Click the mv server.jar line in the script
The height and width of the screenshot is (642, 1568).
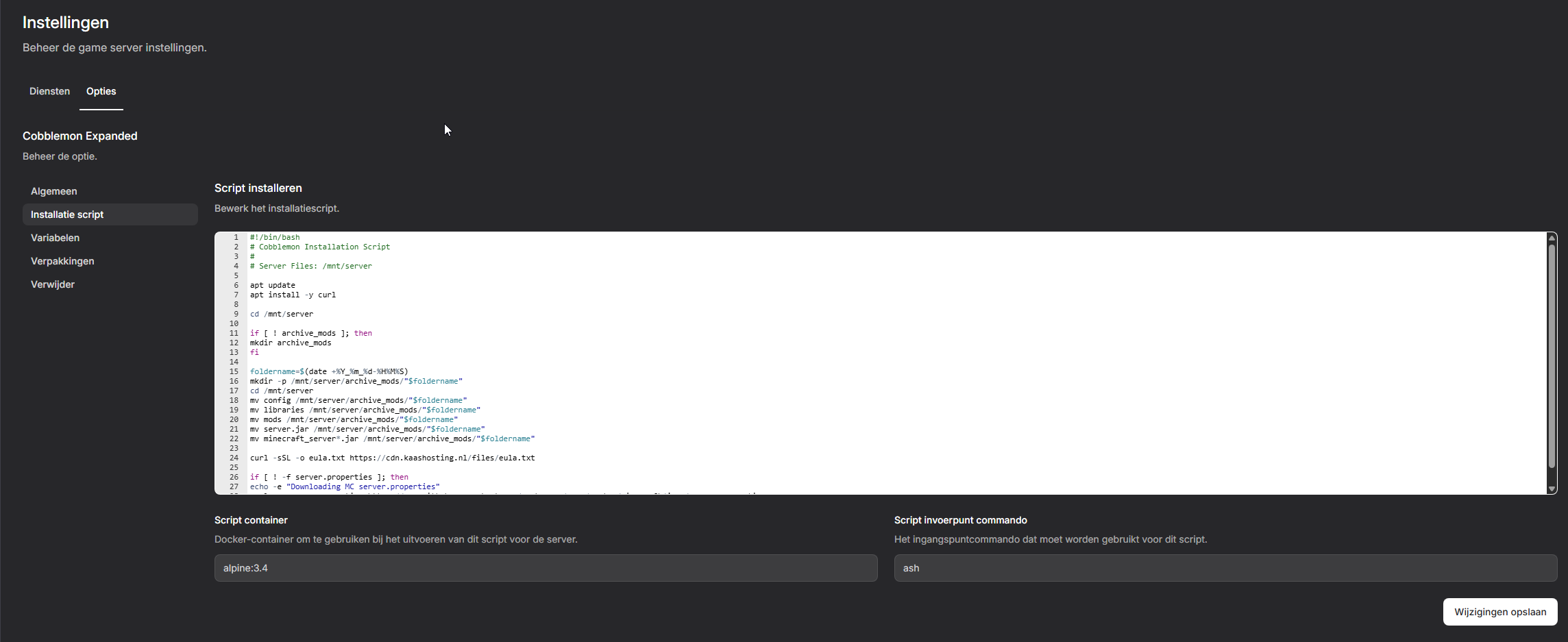367,429
